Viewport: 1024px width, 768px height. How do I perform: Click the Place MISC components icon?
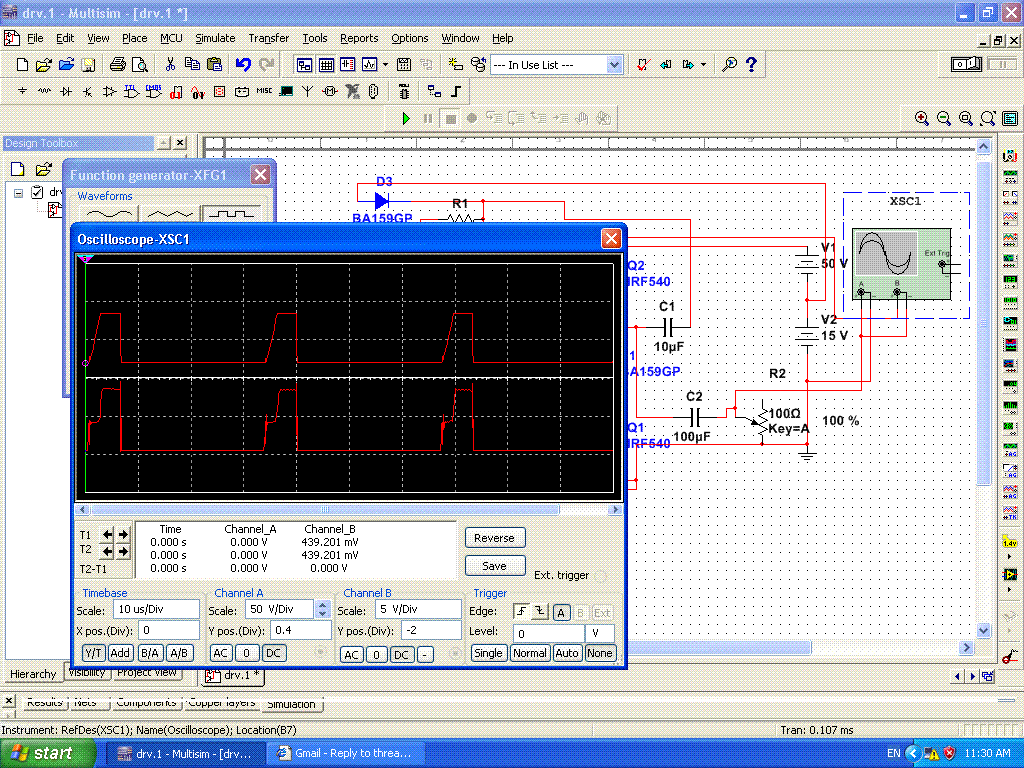(x=264, y=91)
